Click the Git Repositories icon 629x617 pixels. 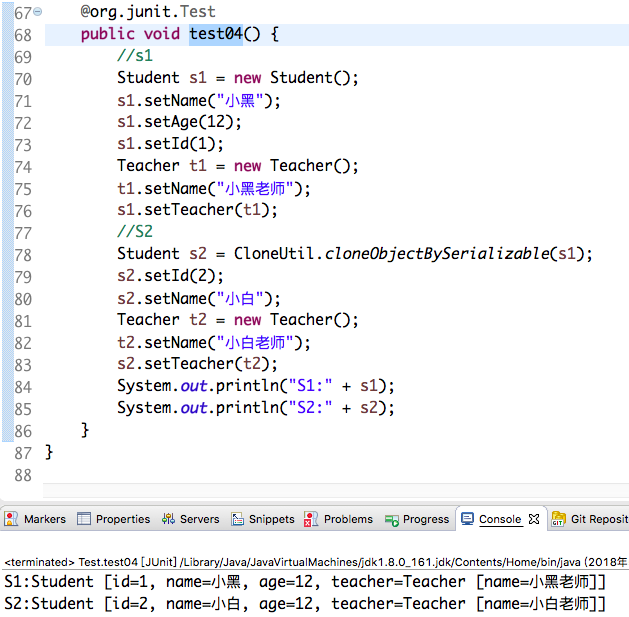[558, 519]
